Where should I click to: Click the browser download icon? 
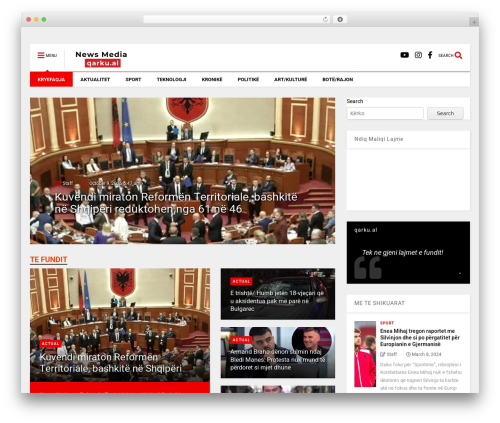tap(340, 19)
